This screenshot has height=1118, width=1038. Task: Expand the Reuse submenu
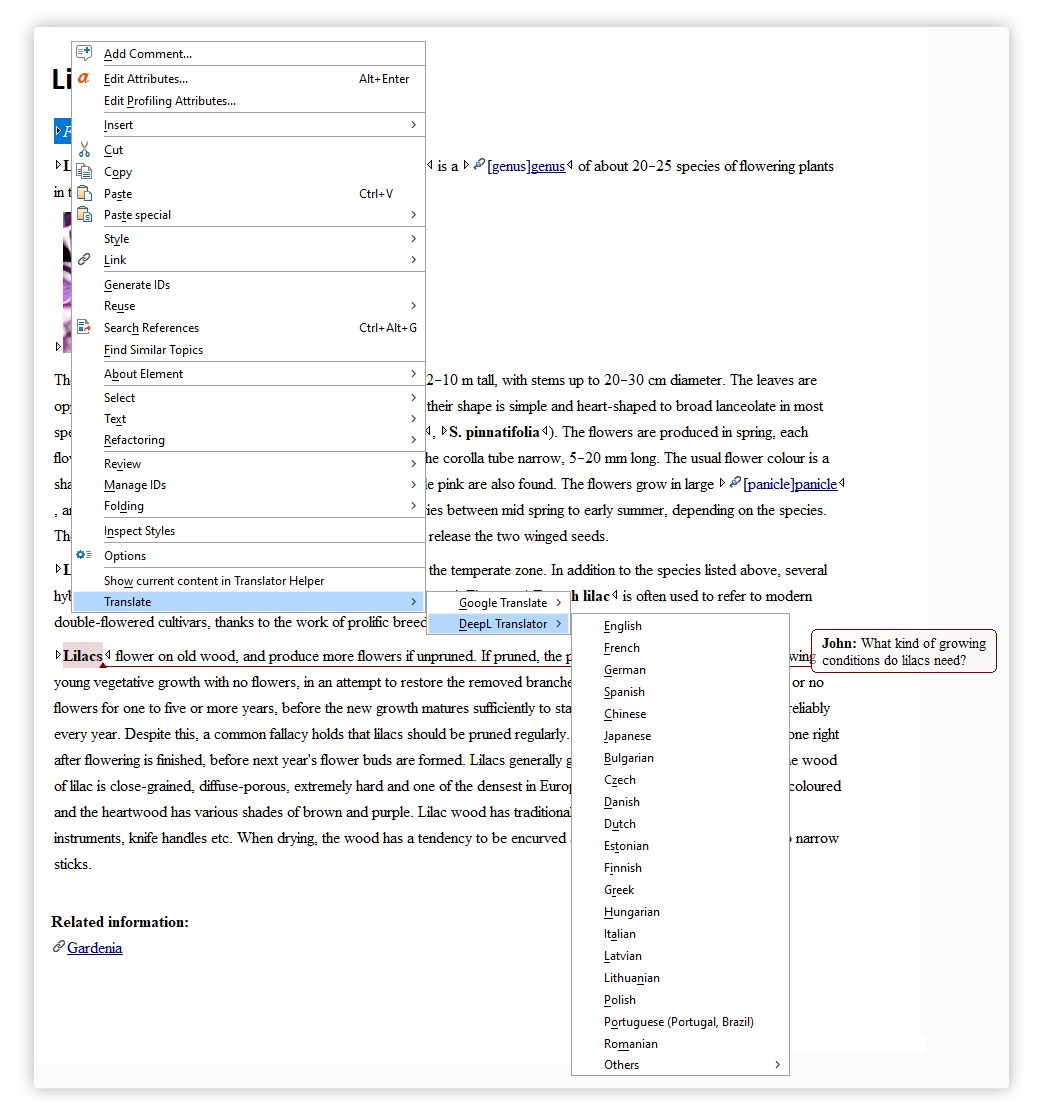[x=249, y=305]
